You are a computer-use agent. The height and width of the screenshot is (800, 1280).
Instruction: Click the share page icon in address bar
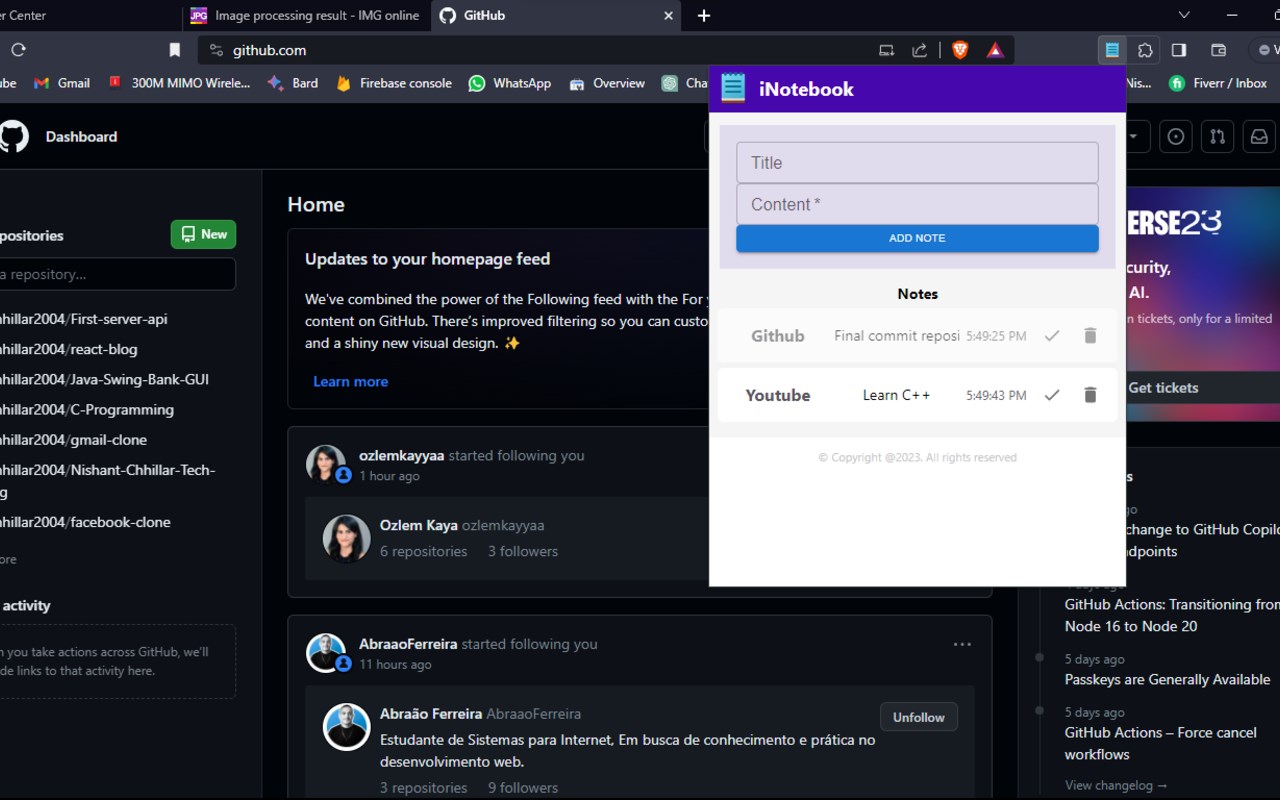919,50
